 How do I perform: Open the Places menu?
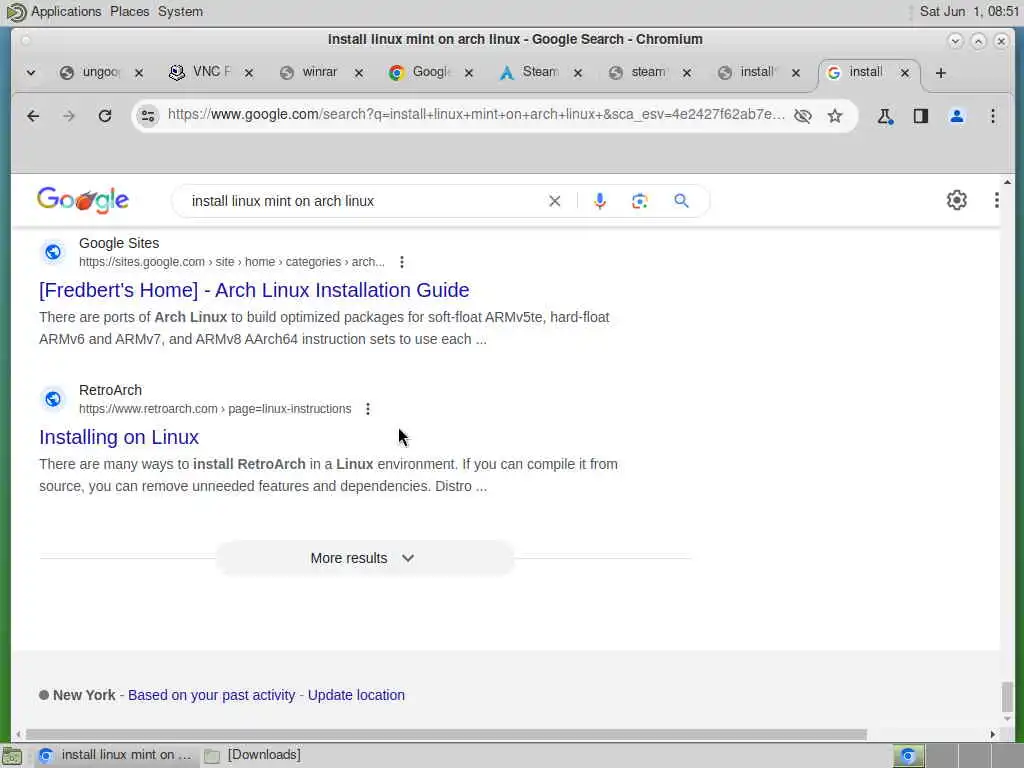click(x=129, y=12)
